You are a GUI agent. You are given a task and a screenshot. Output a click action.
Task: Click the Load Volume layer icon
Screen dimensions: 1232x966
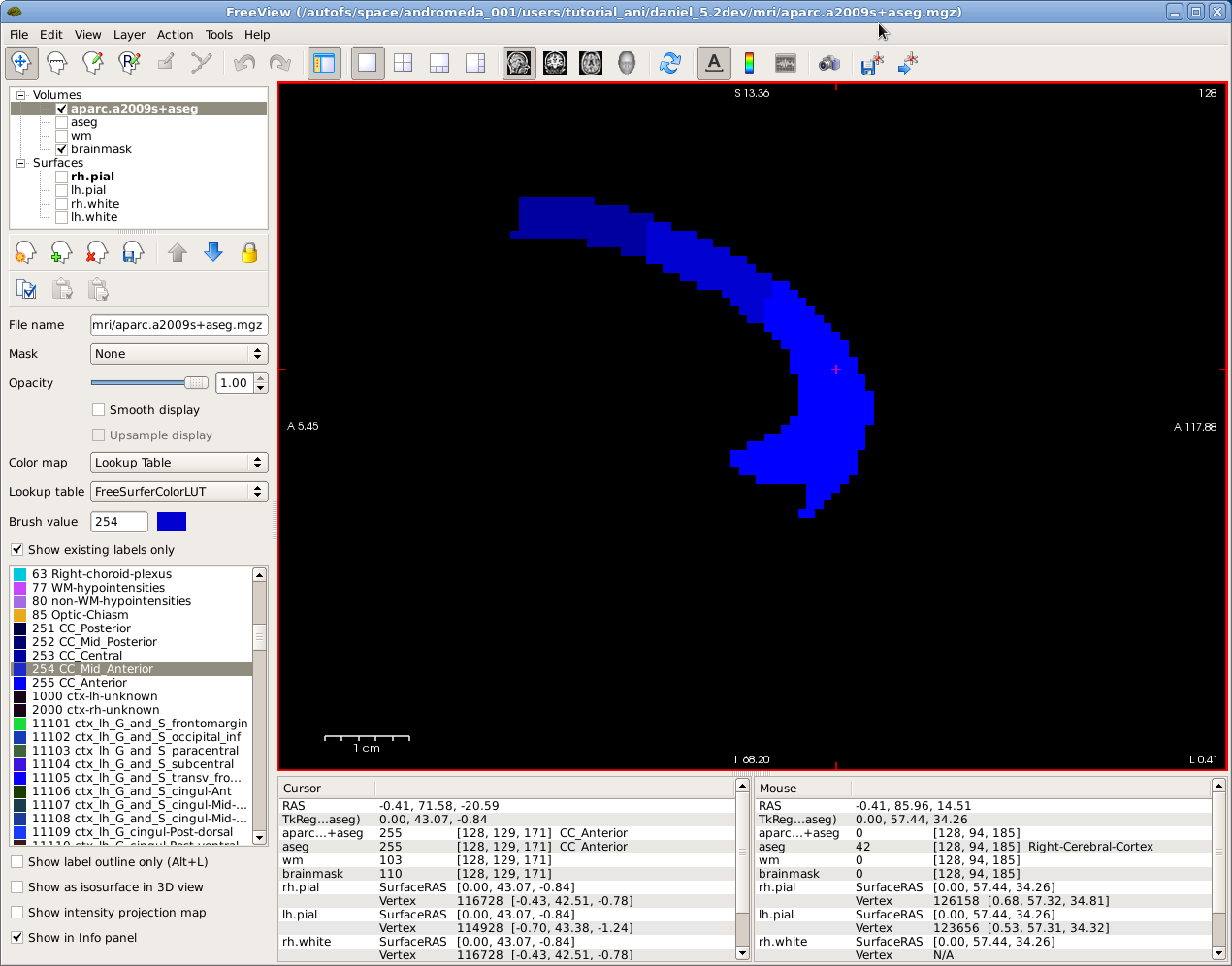(61, 253)
